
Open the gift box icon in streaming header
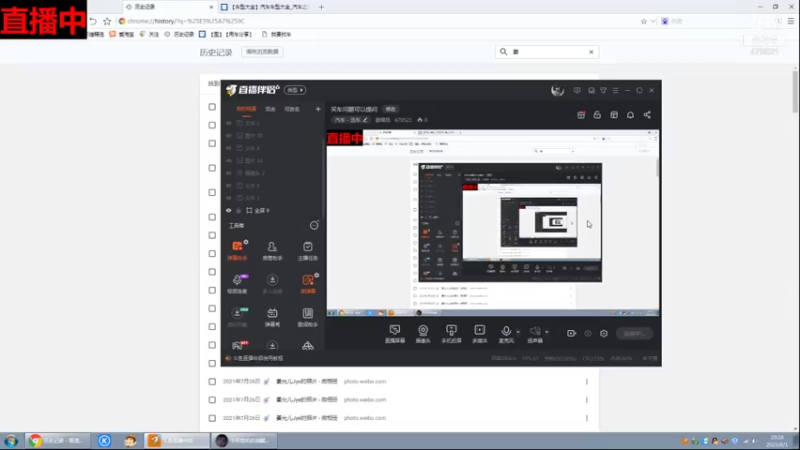click(581, 115)
